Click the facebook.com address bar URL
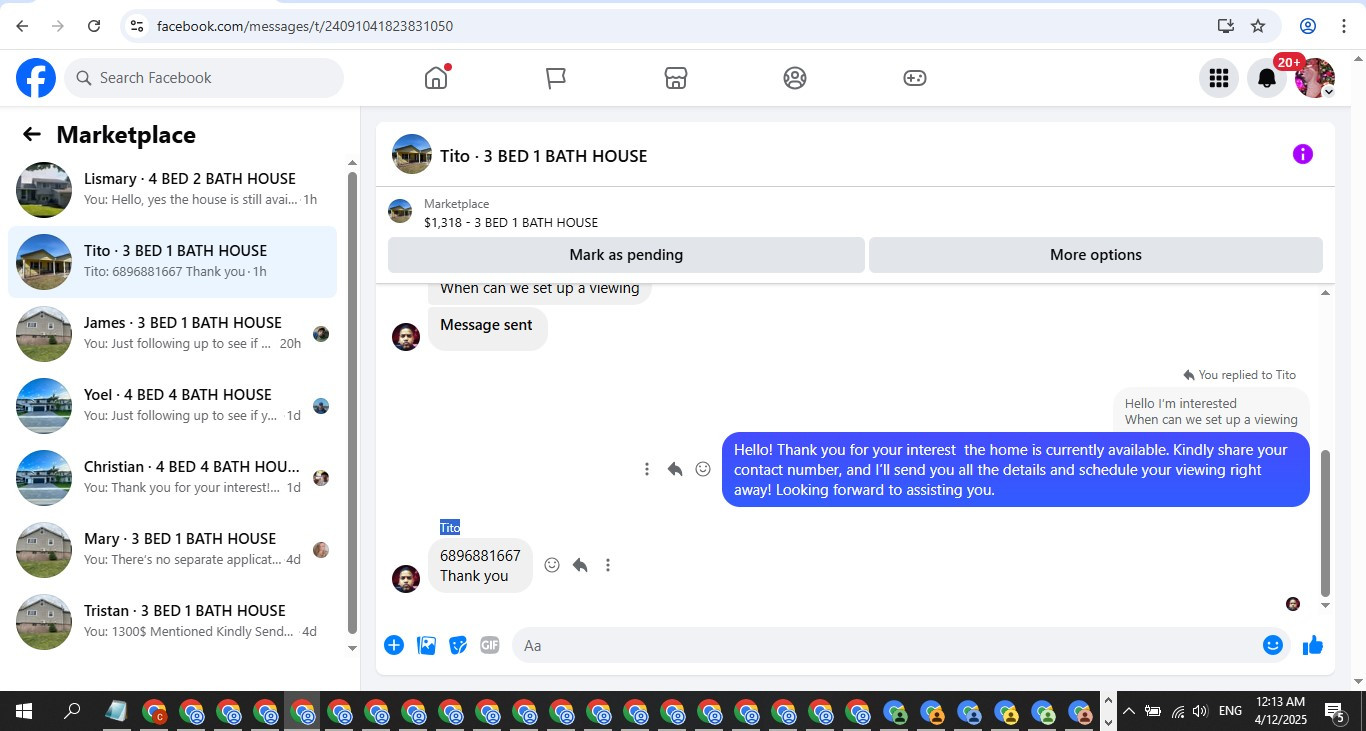1366x731 pixels. click(x=305, y=26)
